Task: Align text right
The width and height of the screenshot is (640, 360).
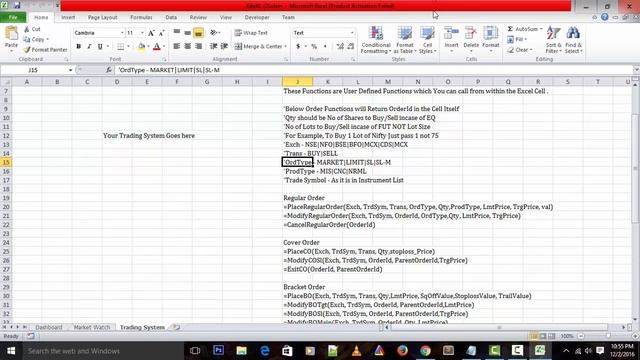Action: pyautogui.click(x=198, y=47)
